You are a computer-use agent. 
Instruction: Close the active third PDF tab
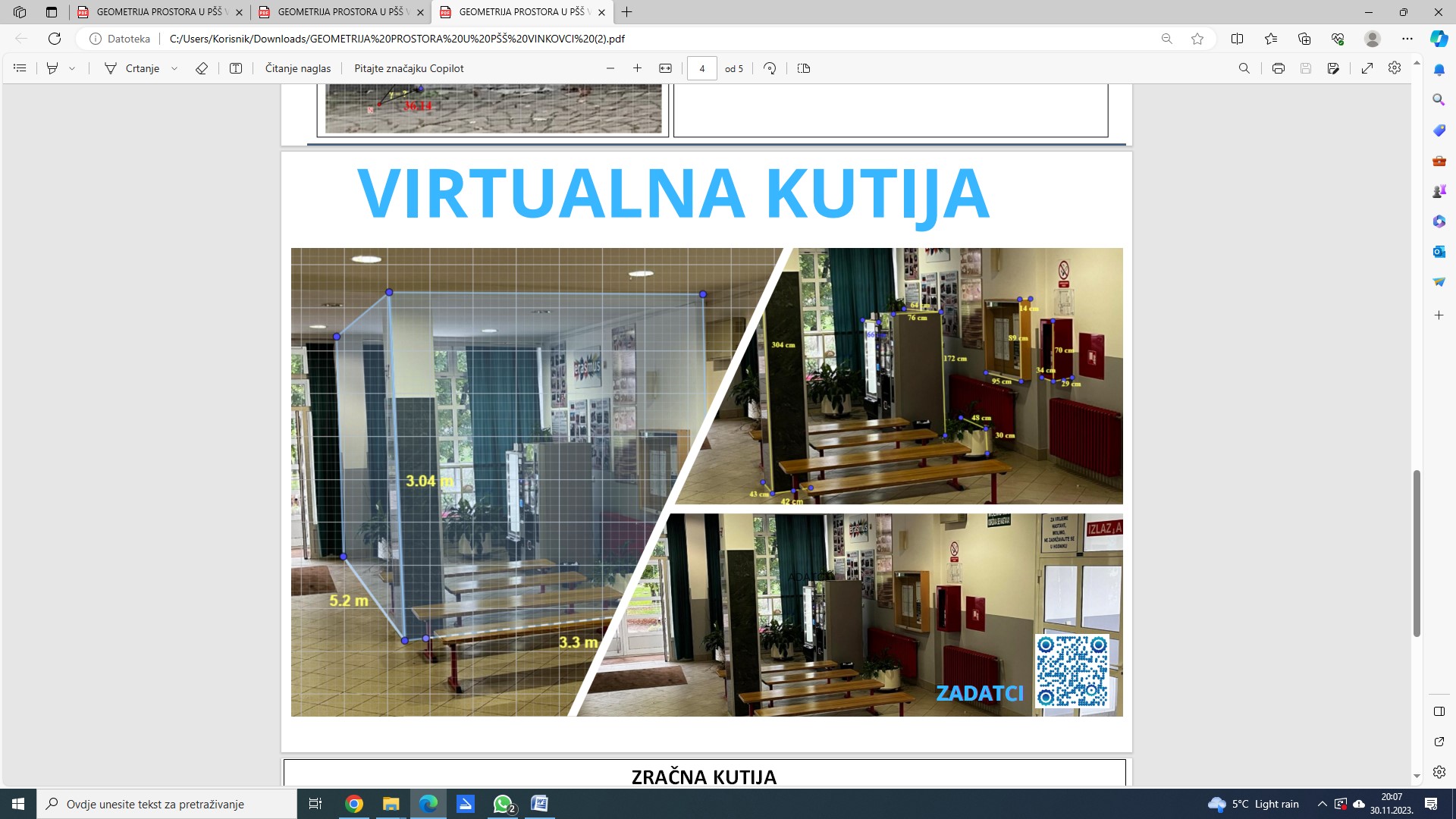click(x=601, y=12)
